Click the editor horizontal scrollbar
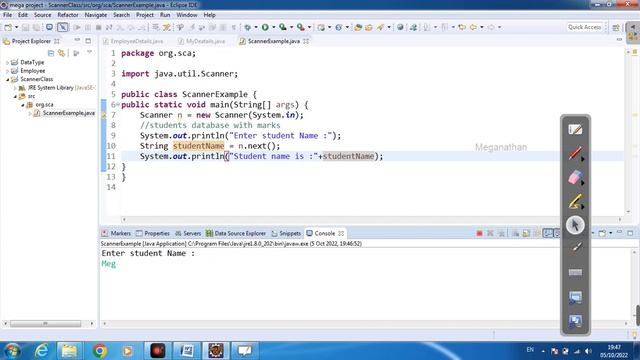Image resolution: width=640 pixels, height=360 pixels. [371, 220]
